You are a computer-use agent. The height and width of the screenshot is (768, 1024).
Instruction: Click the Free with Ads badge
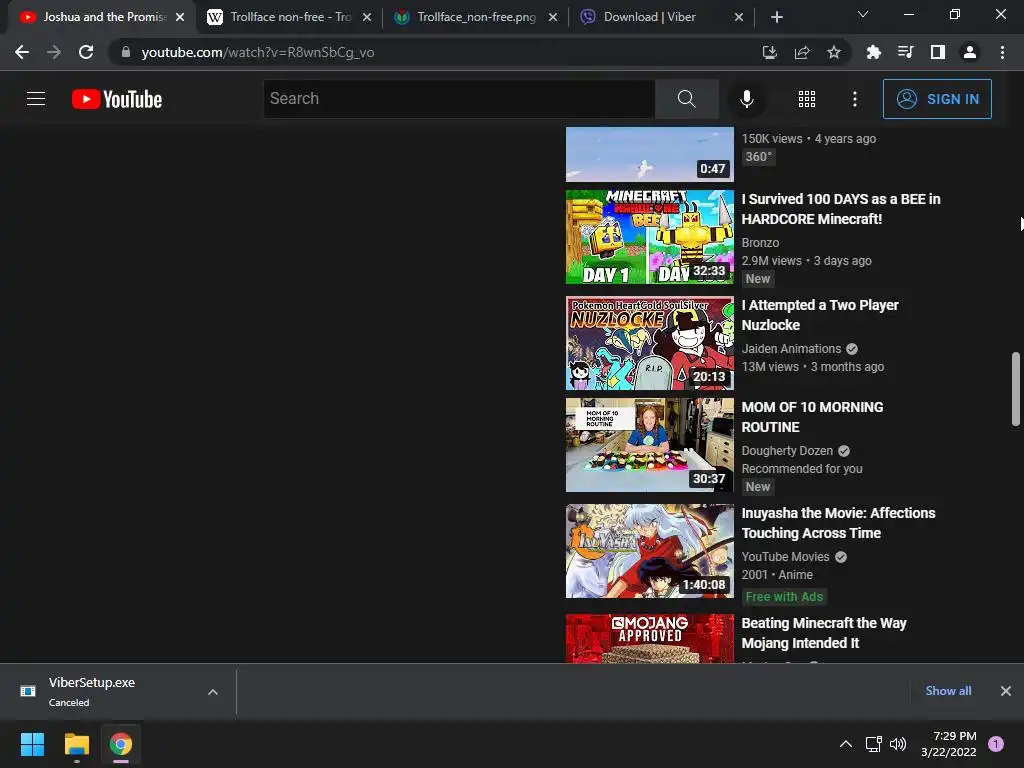[x=784, y=596]
